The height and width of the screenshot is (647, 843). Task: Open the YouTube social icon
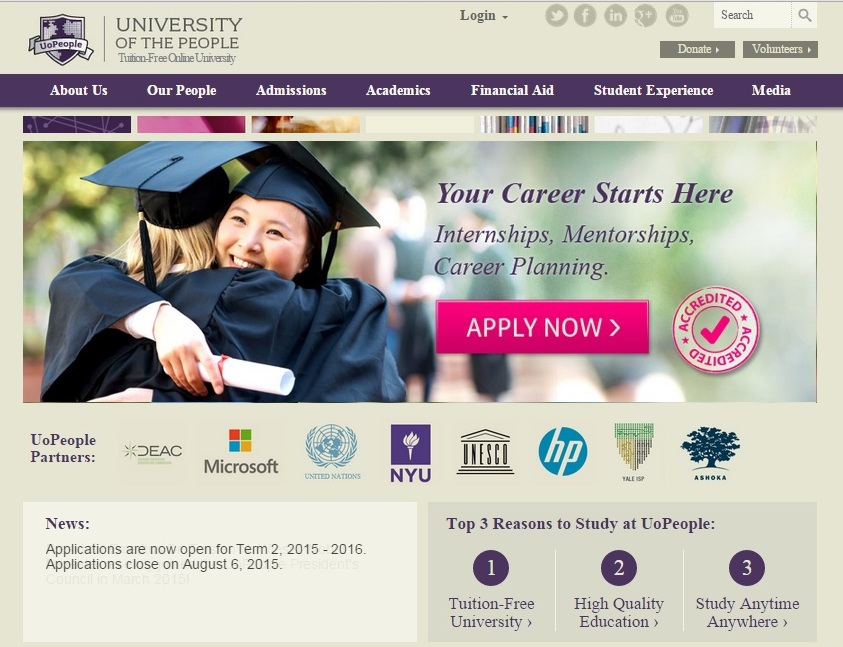[677, 15]
